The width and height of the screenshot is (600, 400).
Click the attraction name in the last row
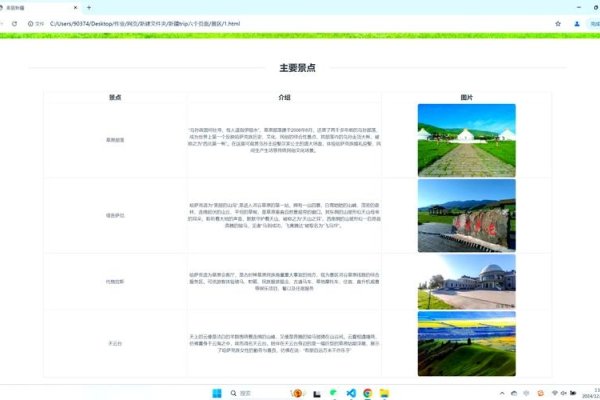(115, 343)
